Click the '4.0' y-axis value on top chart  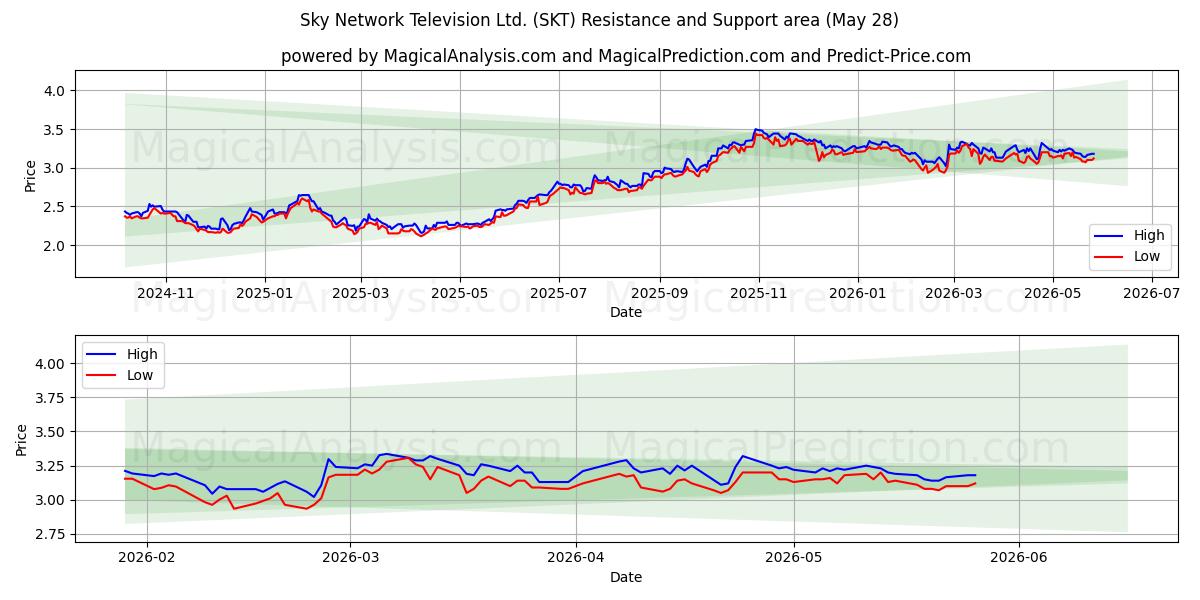pyautogui.click(x=54, y=91)
